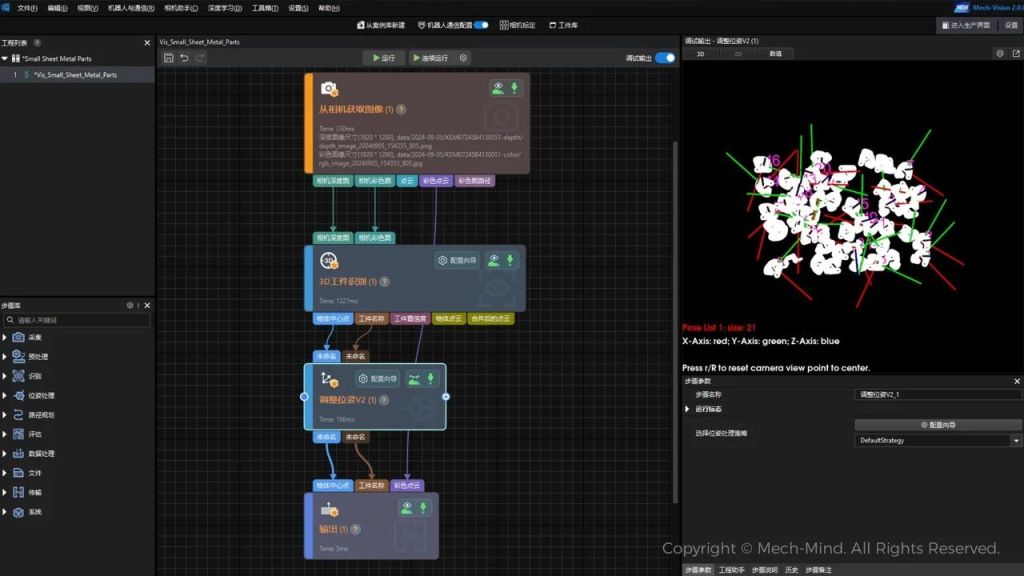Viewport: 1024px width, 576px height.
Task: Click the run-step arrow on 3D工件识别 node
Action: pos(512,260)
